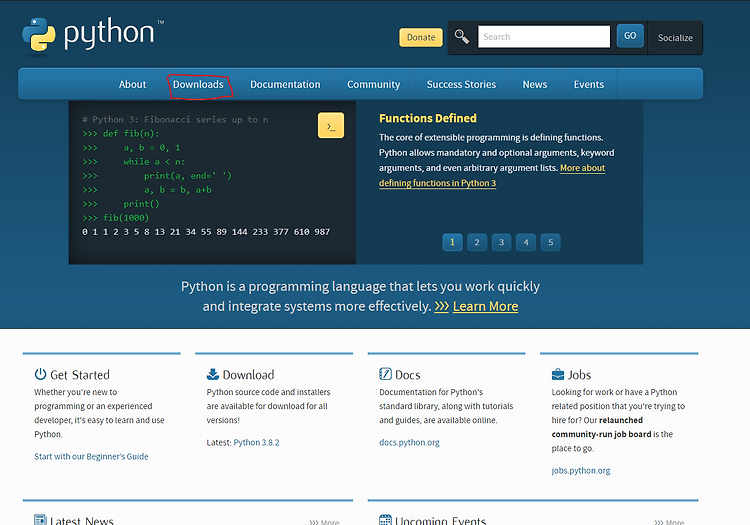Click the Download section heading

coord(248,375)
